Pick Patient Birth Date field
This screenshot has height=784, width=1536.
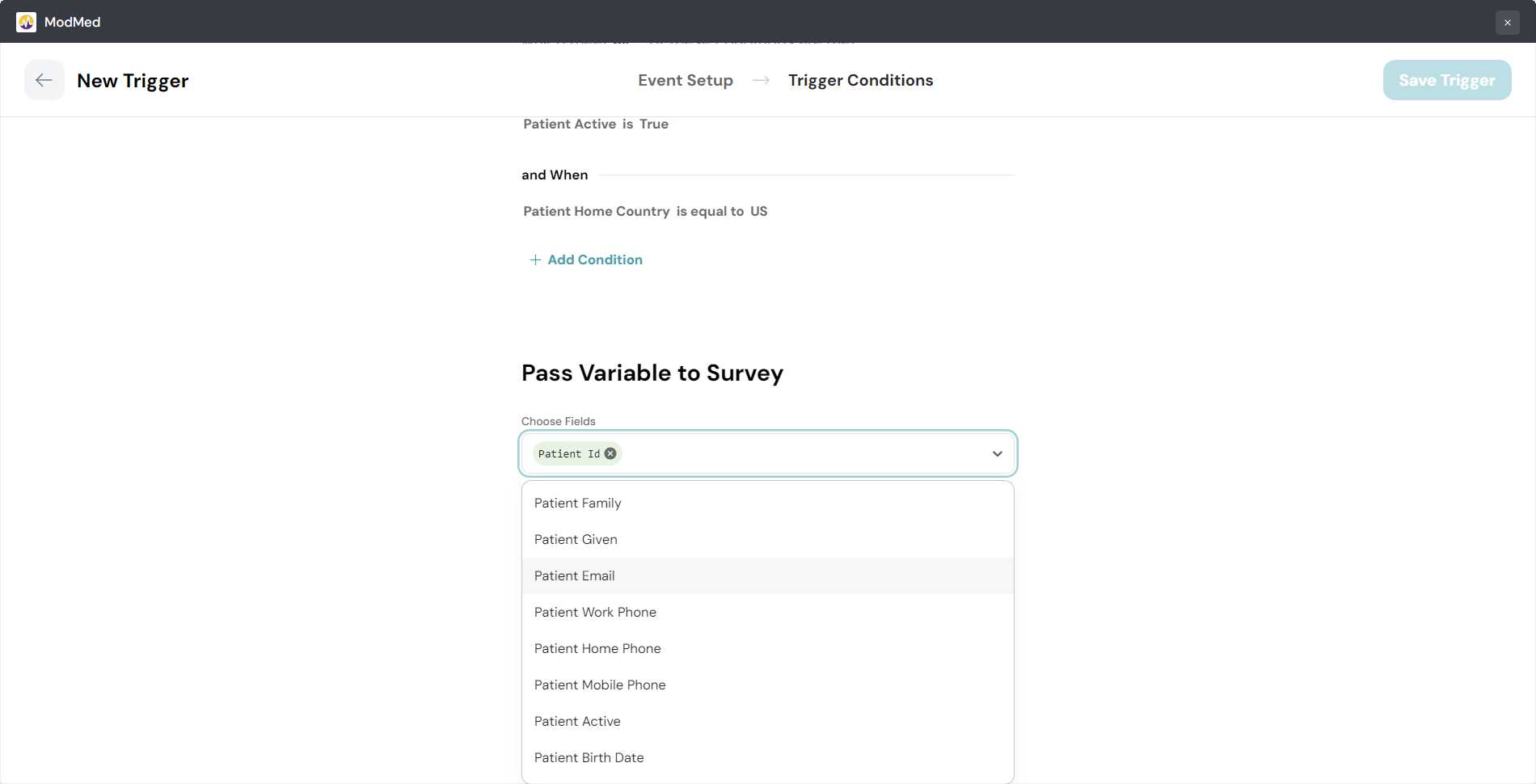point(589,757)
